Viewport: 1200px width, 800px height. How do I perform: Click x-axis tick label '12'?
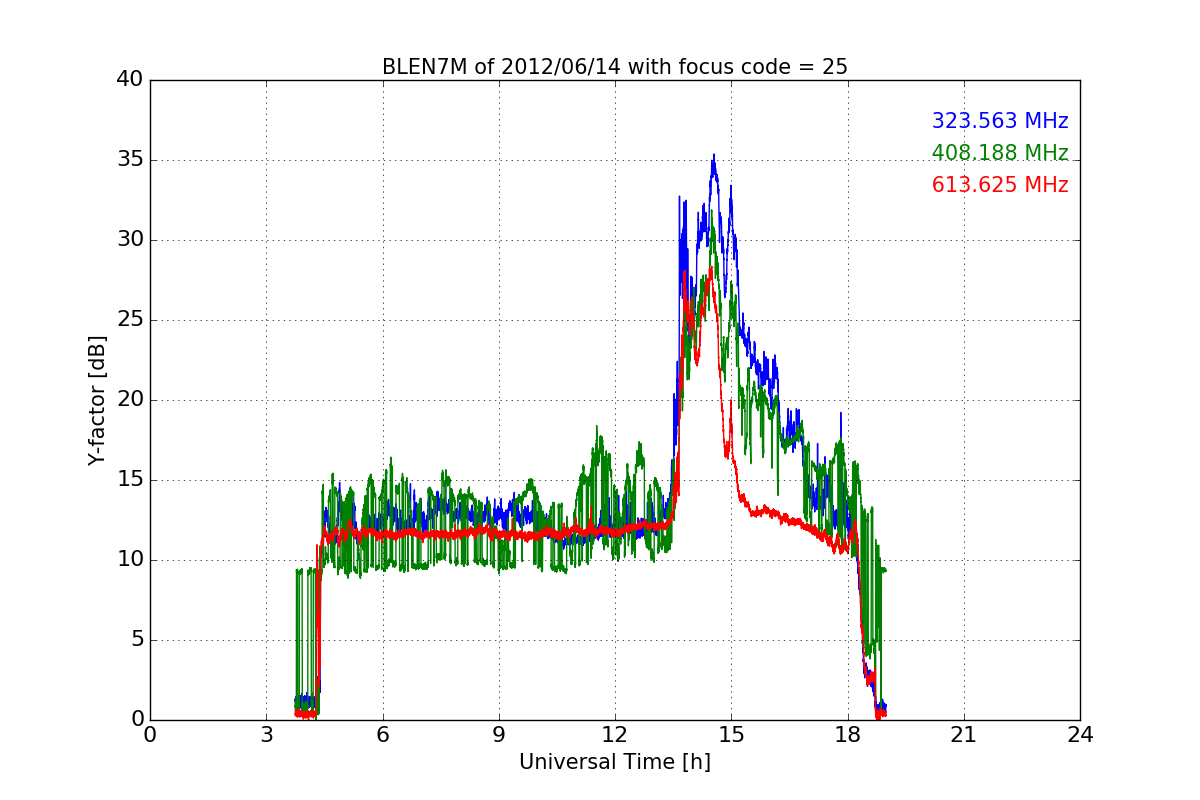pyautogui.click(x=615, y=734)
